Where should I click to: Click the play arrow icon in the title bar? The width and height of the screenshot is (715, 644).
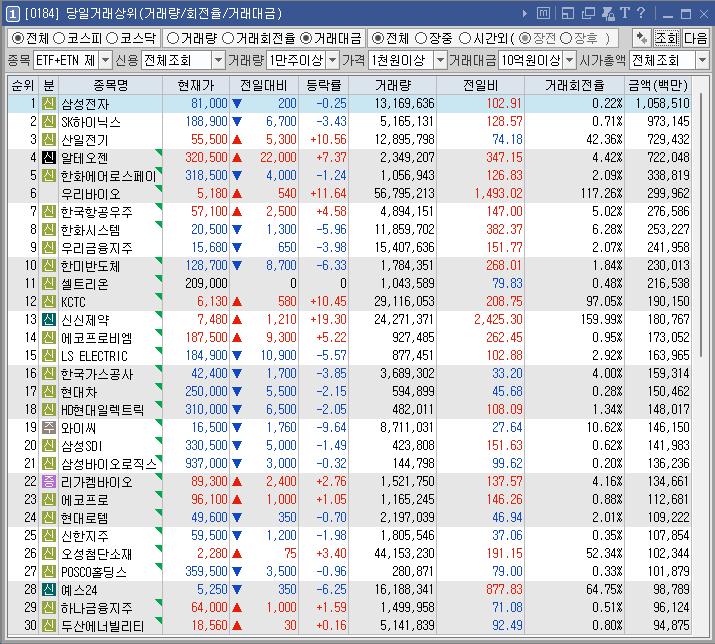[524, 14]
